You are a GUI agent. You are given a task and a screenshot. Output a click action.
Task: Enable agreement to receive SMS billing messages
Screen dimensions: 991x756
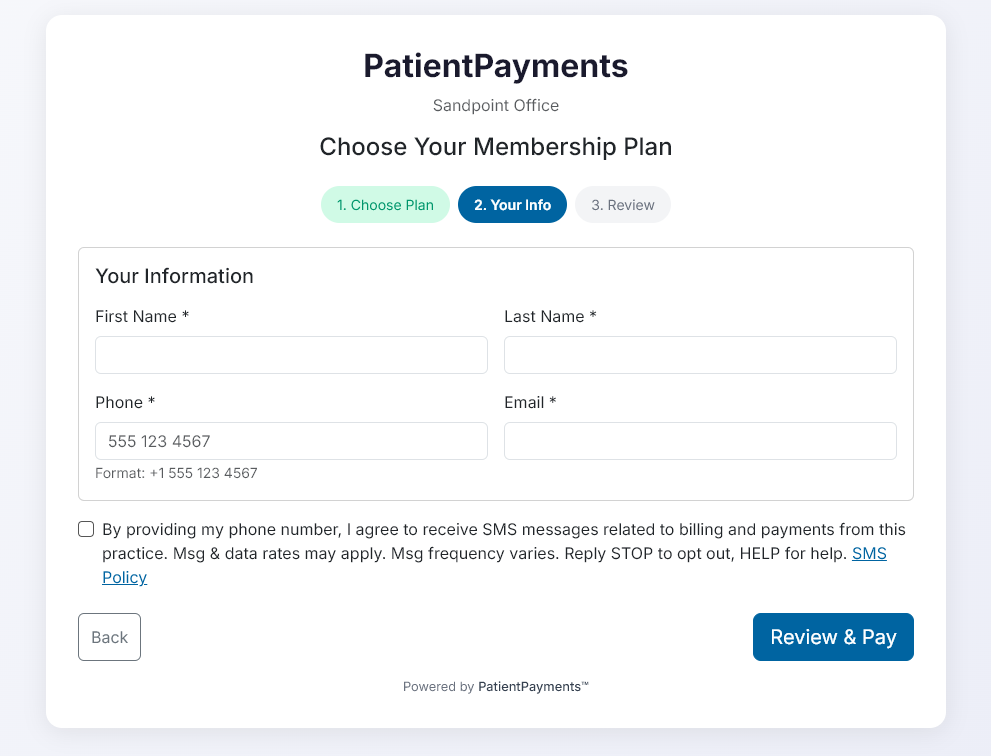pos(86,529)
